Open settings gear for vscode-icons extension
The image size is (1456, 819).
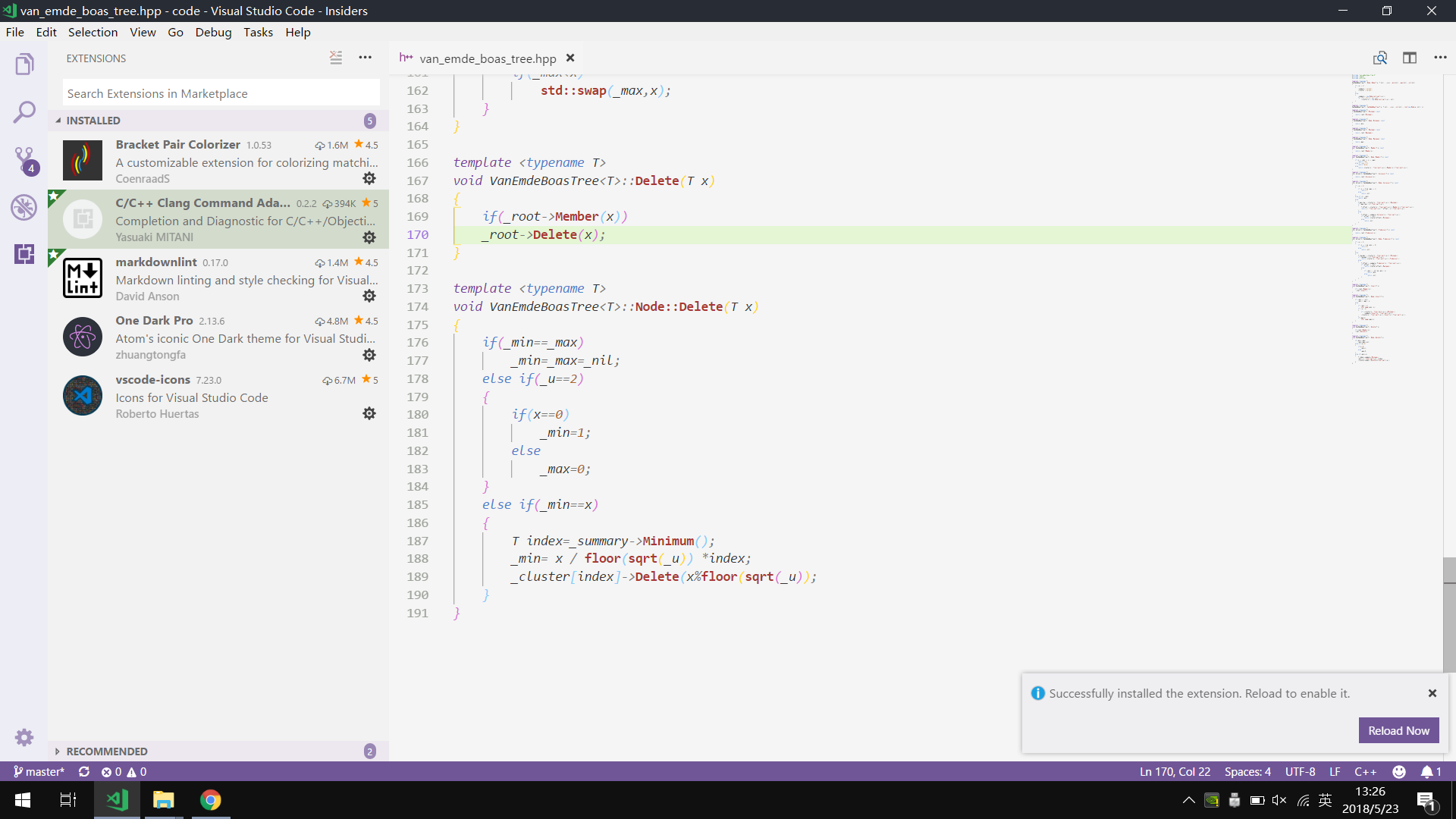369,413
